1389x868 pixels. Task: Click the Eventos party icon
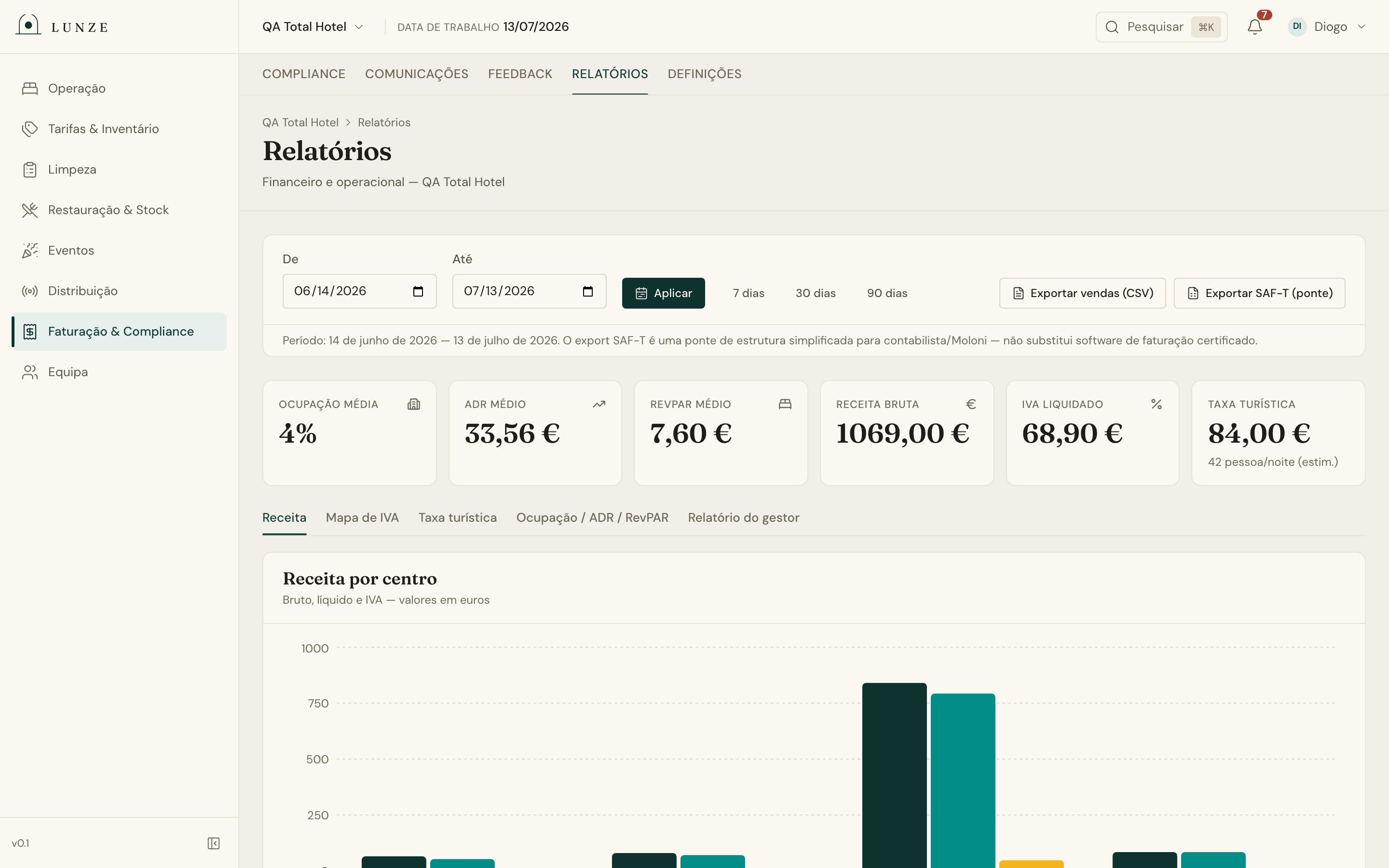pyautogui.click(x=30, y=250)
